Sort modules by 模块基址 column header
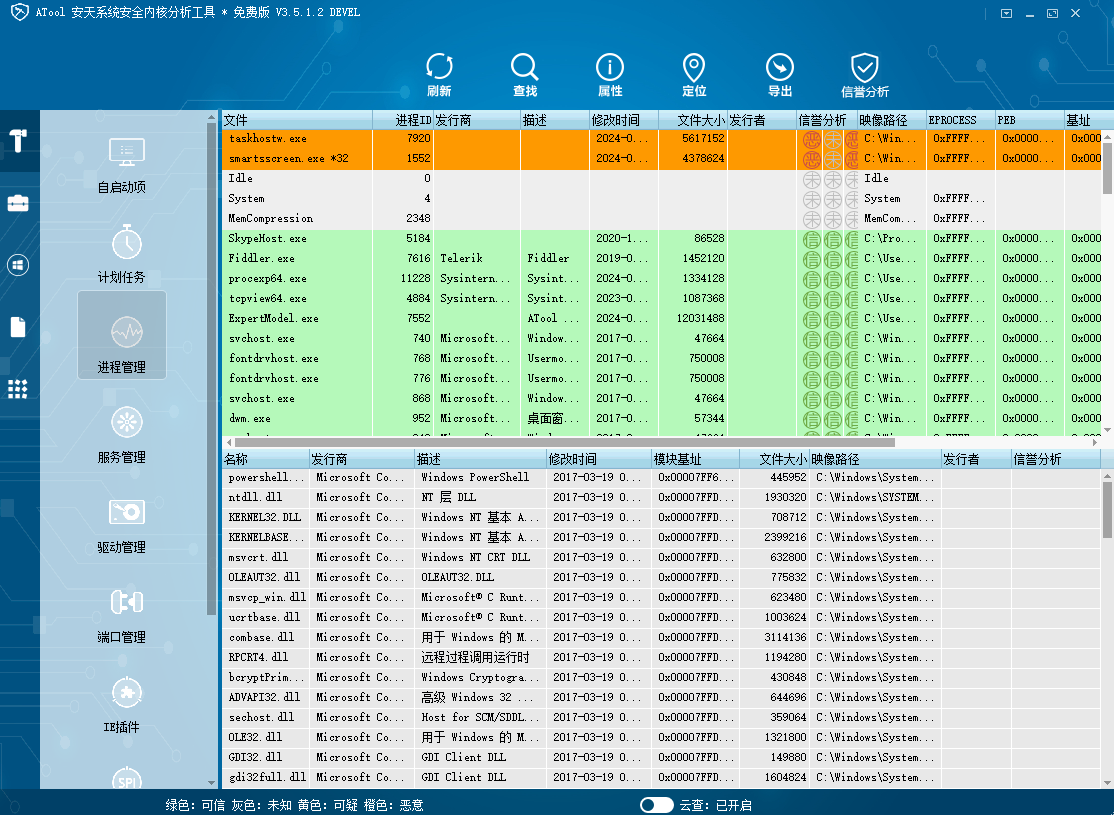The image size is (1114, 815). 695,459
